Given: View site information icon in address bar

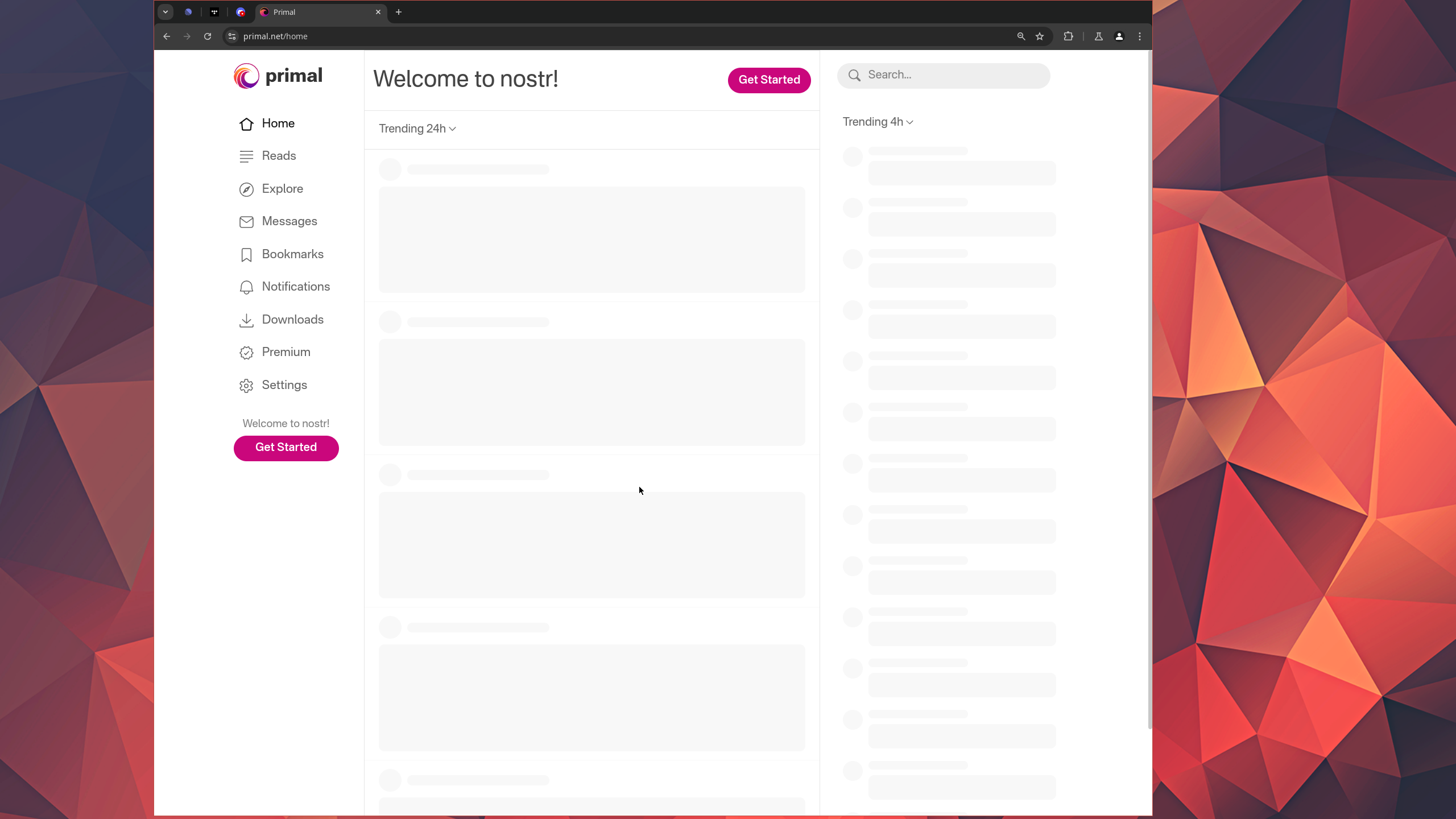Looking at the screenshot, I should (231, 36).
